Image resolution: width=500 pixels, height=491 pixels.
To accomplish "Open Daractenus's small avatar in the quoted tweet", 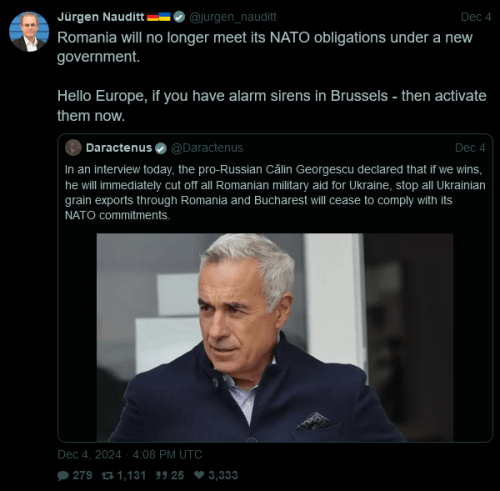I will click(x=73, y=148).
